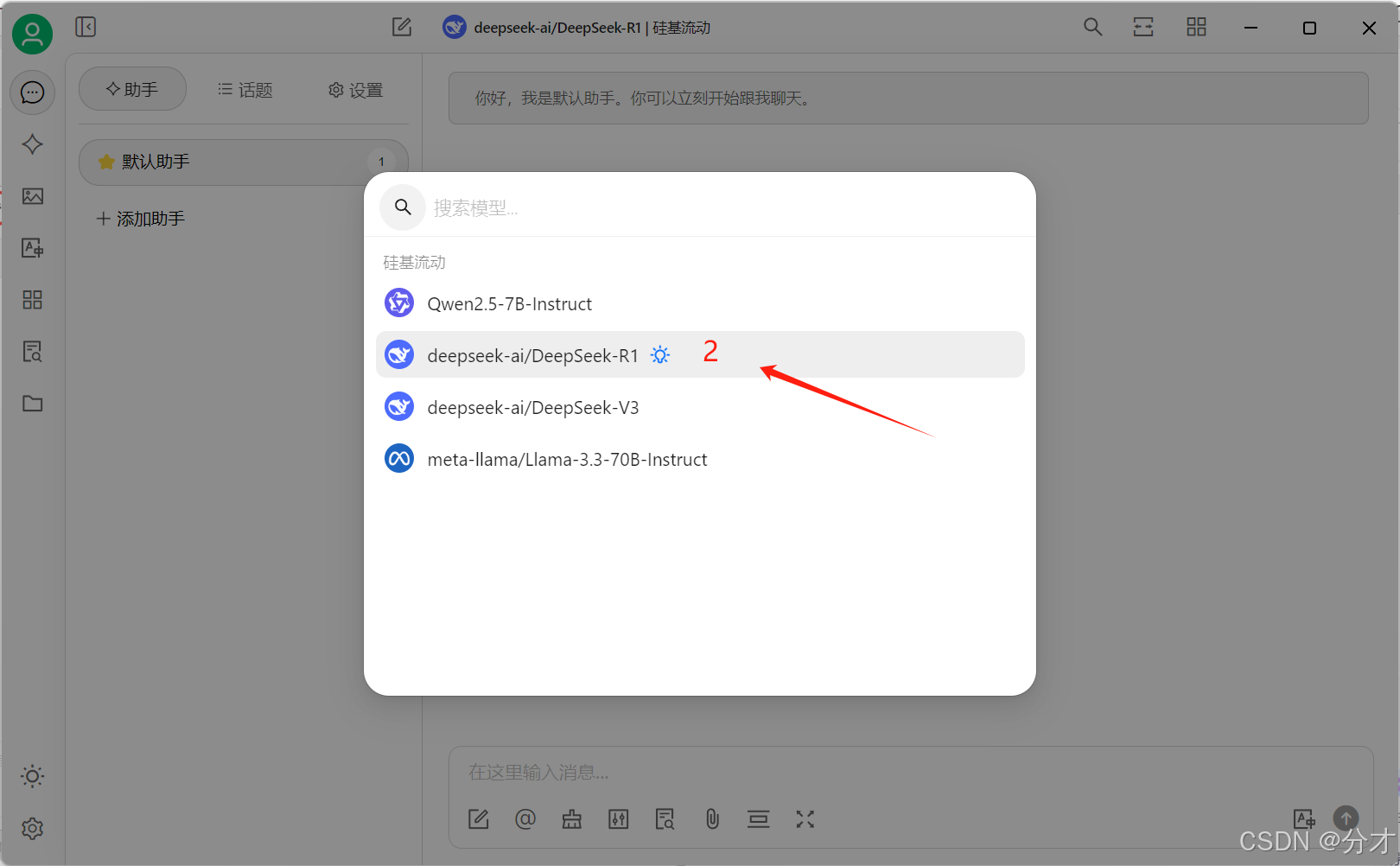This screenshot has height=866, width=1400.
Task: Open the conversation settings sliders icon
Action: pos(619,818)
